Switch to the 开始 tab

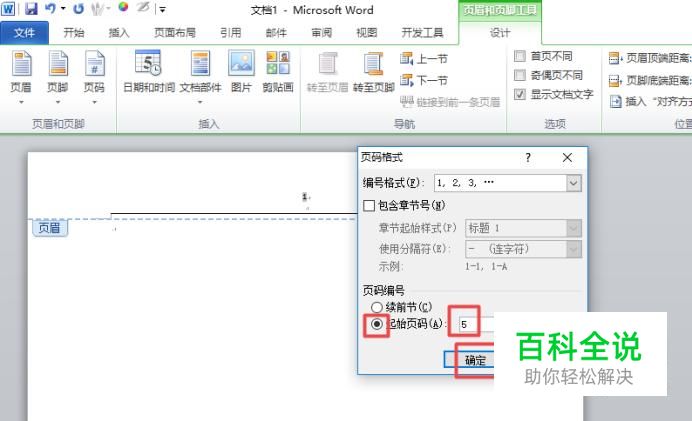coord(74,33)
